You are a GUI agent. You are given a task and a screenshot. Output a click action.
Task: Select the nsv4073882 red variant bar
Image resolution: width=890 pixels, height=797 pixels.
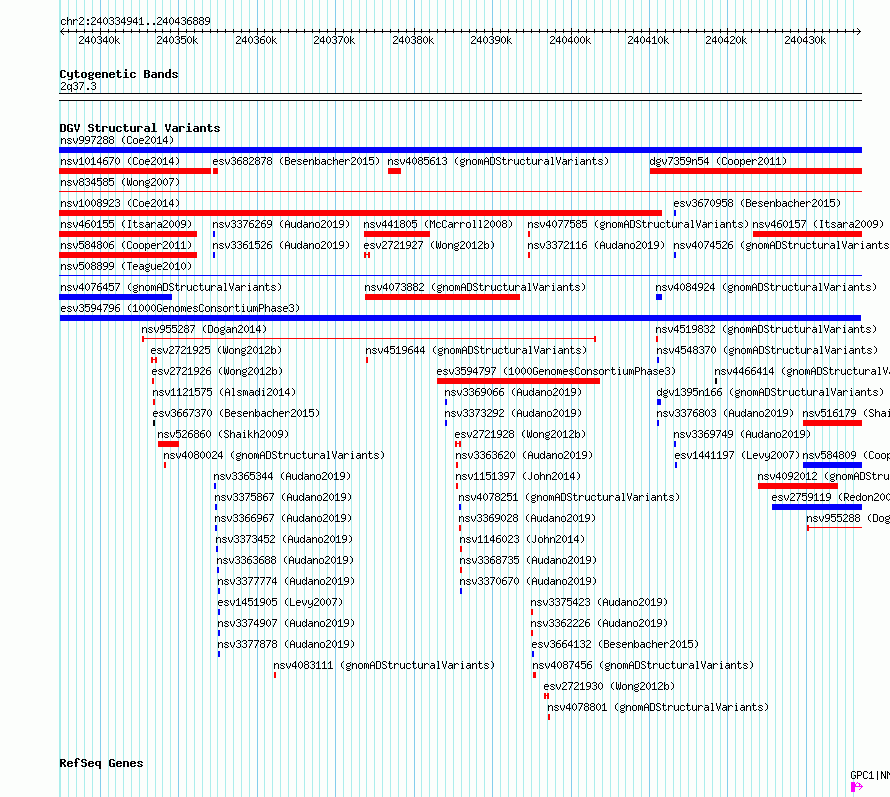[442, 297]
